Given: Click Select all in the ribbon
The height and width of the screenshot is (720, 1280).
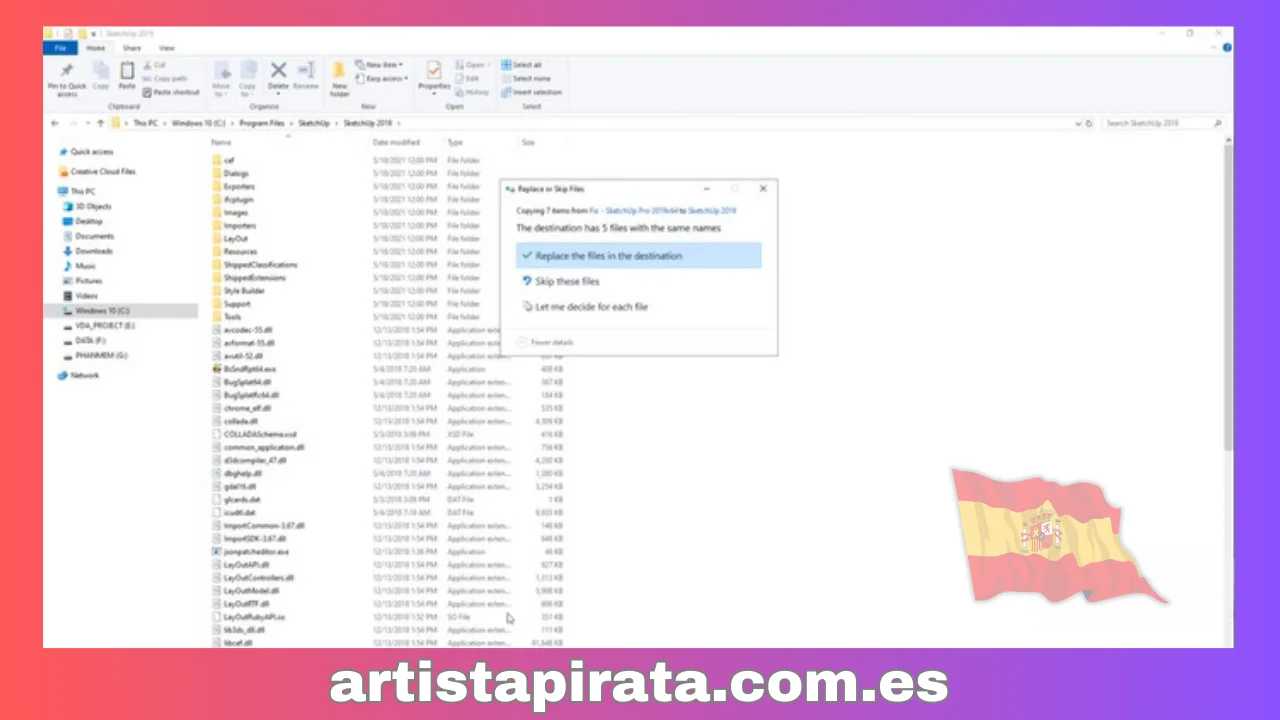Looking at the screenshot, I should tap(522, 65).
